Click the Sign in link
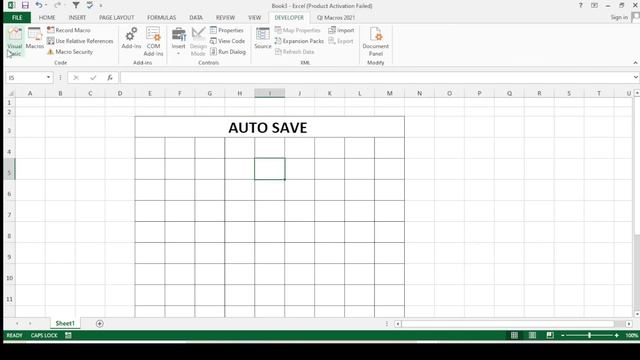Viewport: 640px width, 360px height. pyautogui.click(x=619, y=17)
